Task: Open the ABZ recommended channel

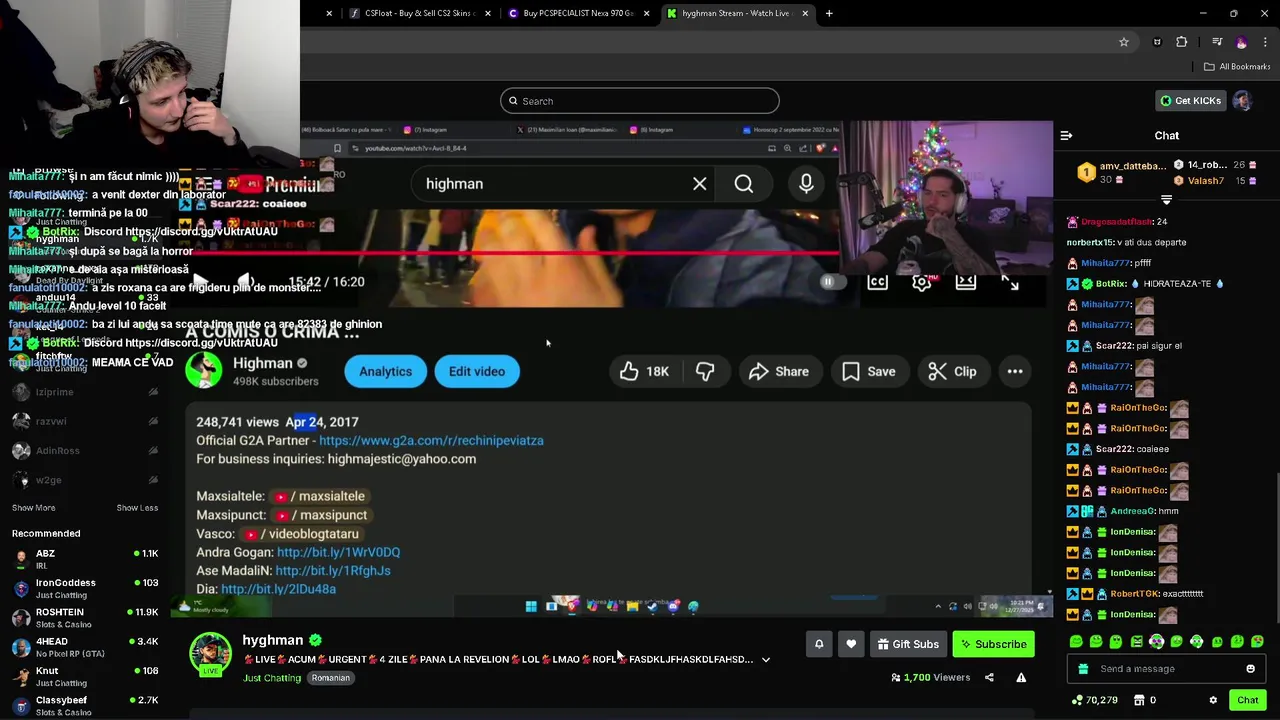Action: (x=85, y=559)
